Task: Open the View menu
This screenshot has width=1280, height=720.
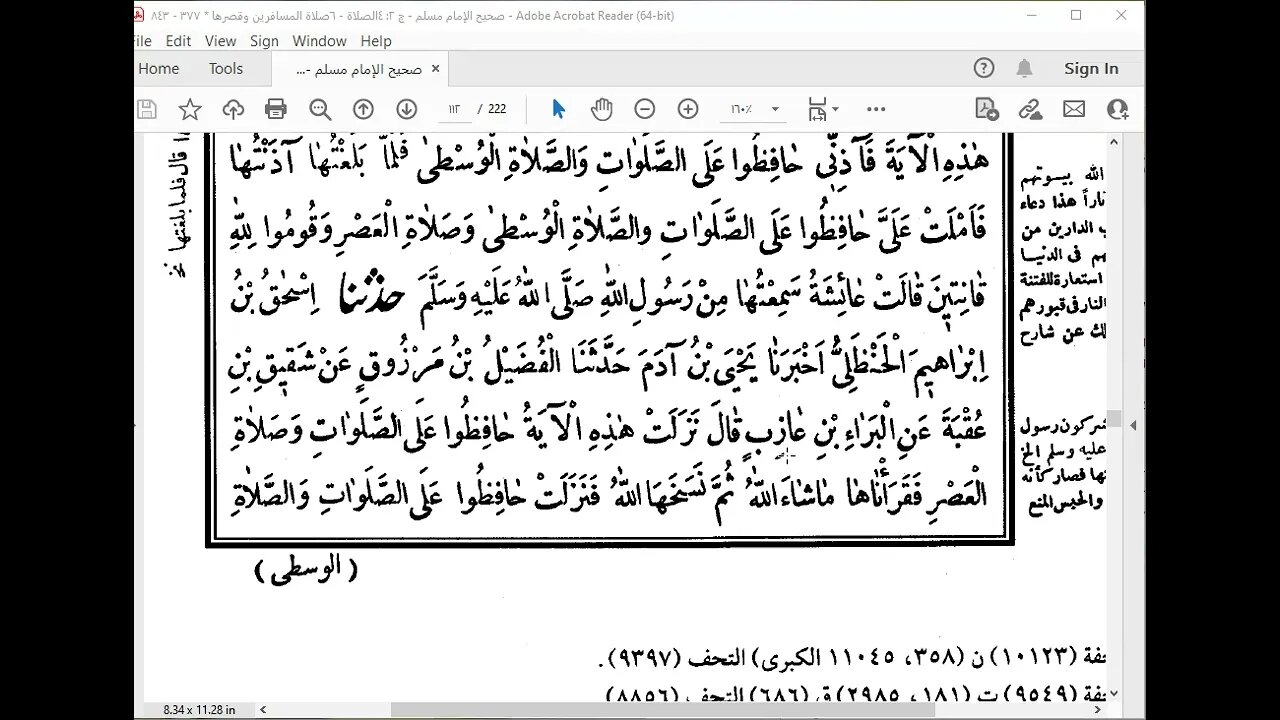Action: [220, 41]
